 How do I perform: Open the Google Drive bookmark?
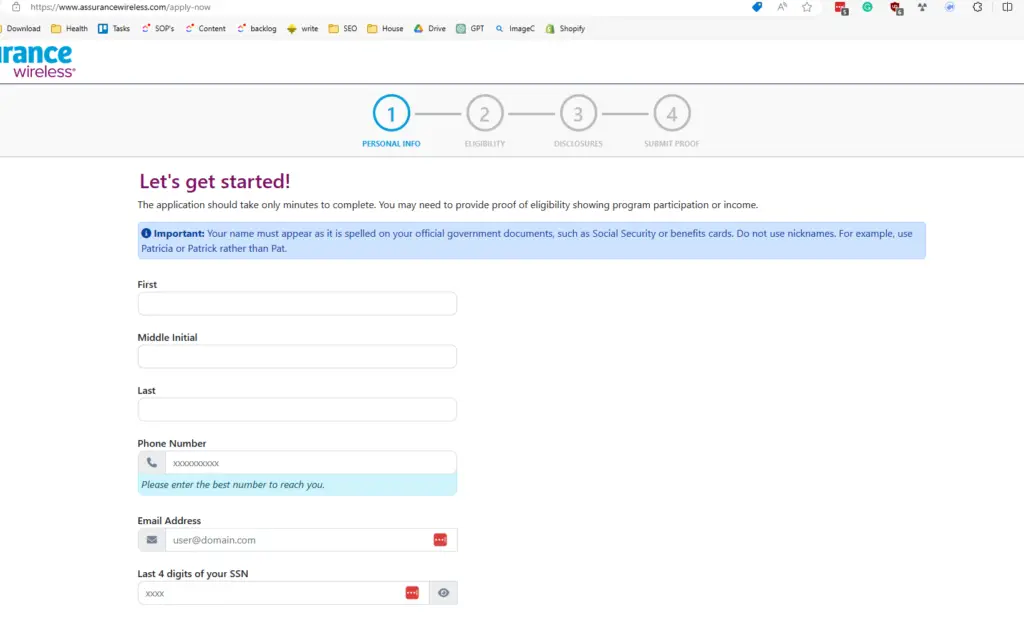click(430, 29)
